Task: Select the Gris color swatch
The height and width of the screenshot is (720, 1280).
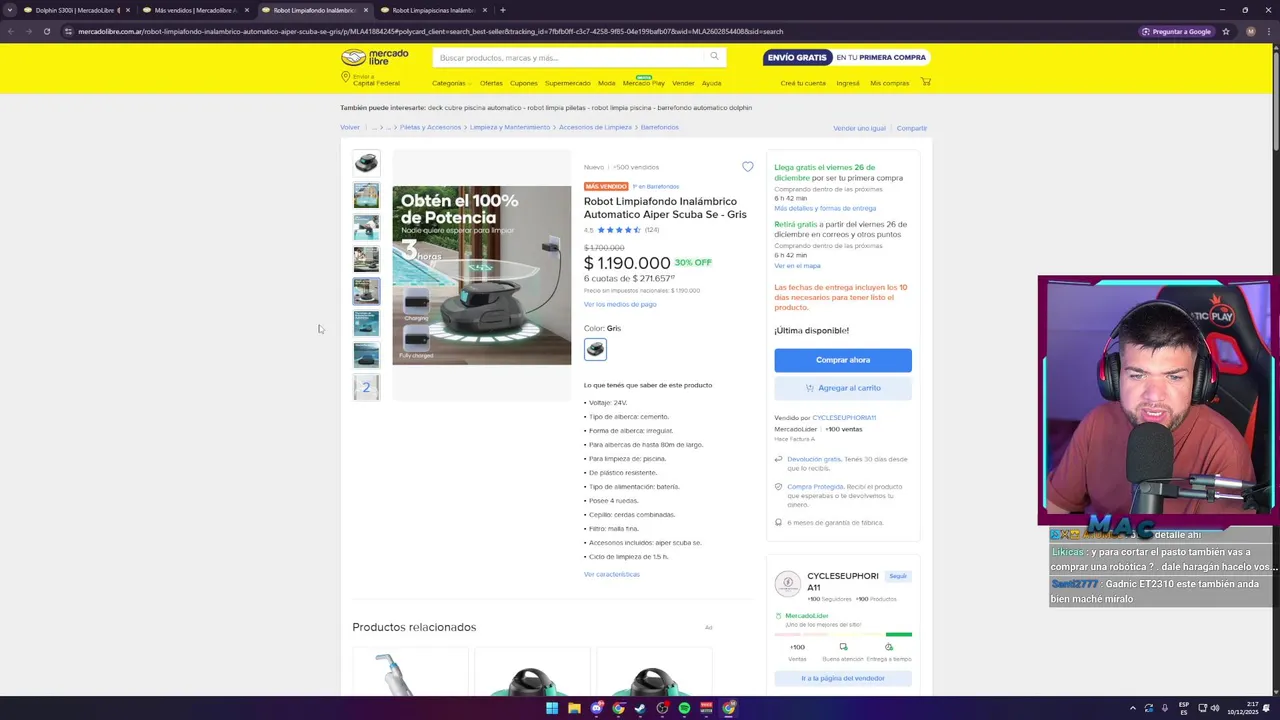Action: click(x=595, y=349)
